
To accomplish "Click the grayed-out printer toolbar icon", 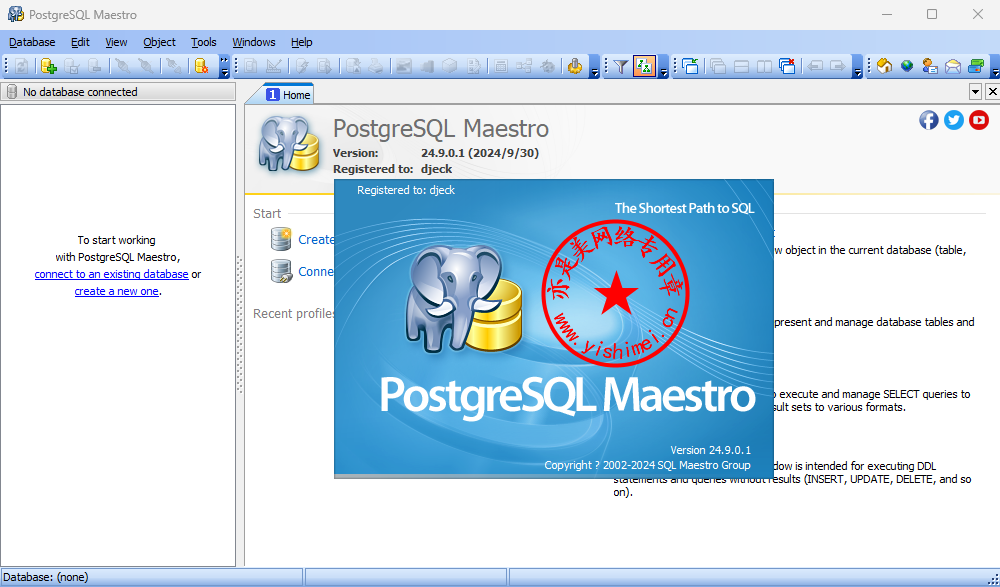I will [376, 66].
